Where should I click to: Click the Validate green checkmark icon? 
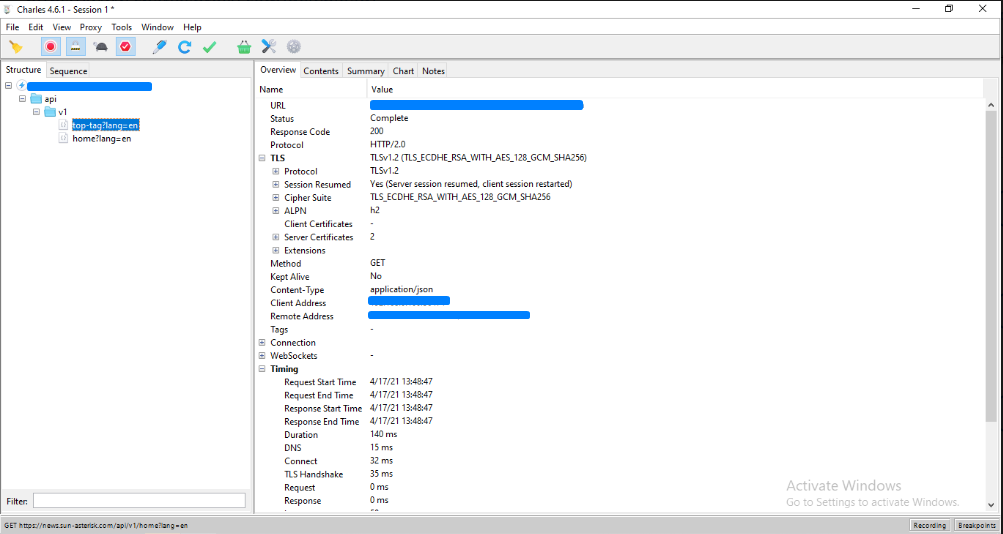point(209,47)
